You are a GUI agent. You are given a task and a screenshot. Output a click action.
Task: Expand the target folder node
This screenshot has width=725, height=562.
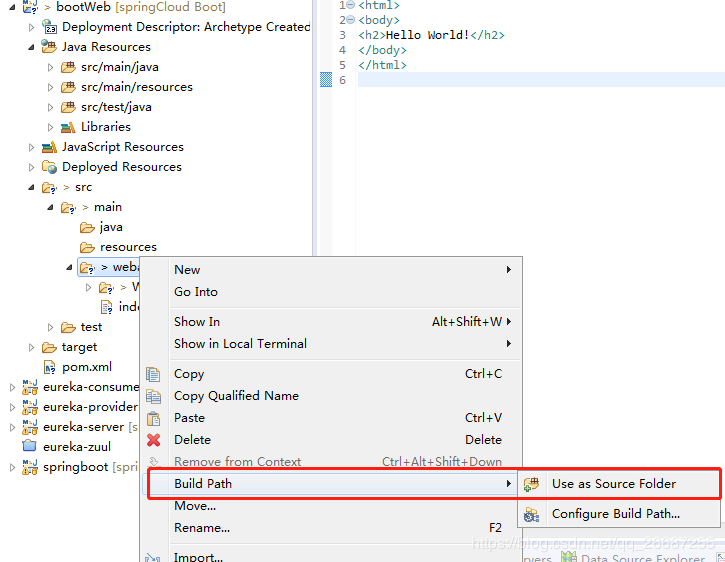tap(32, 347)
